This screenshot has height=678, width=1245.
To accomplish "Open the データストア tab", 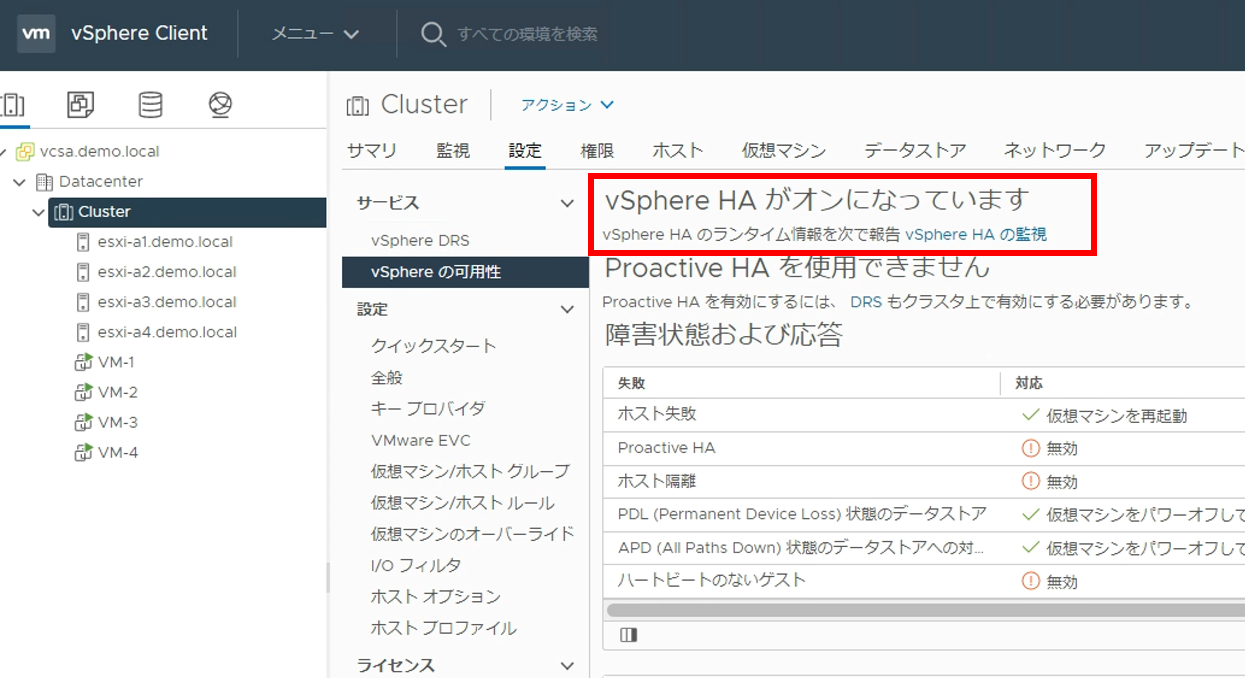I will (915, 151).
